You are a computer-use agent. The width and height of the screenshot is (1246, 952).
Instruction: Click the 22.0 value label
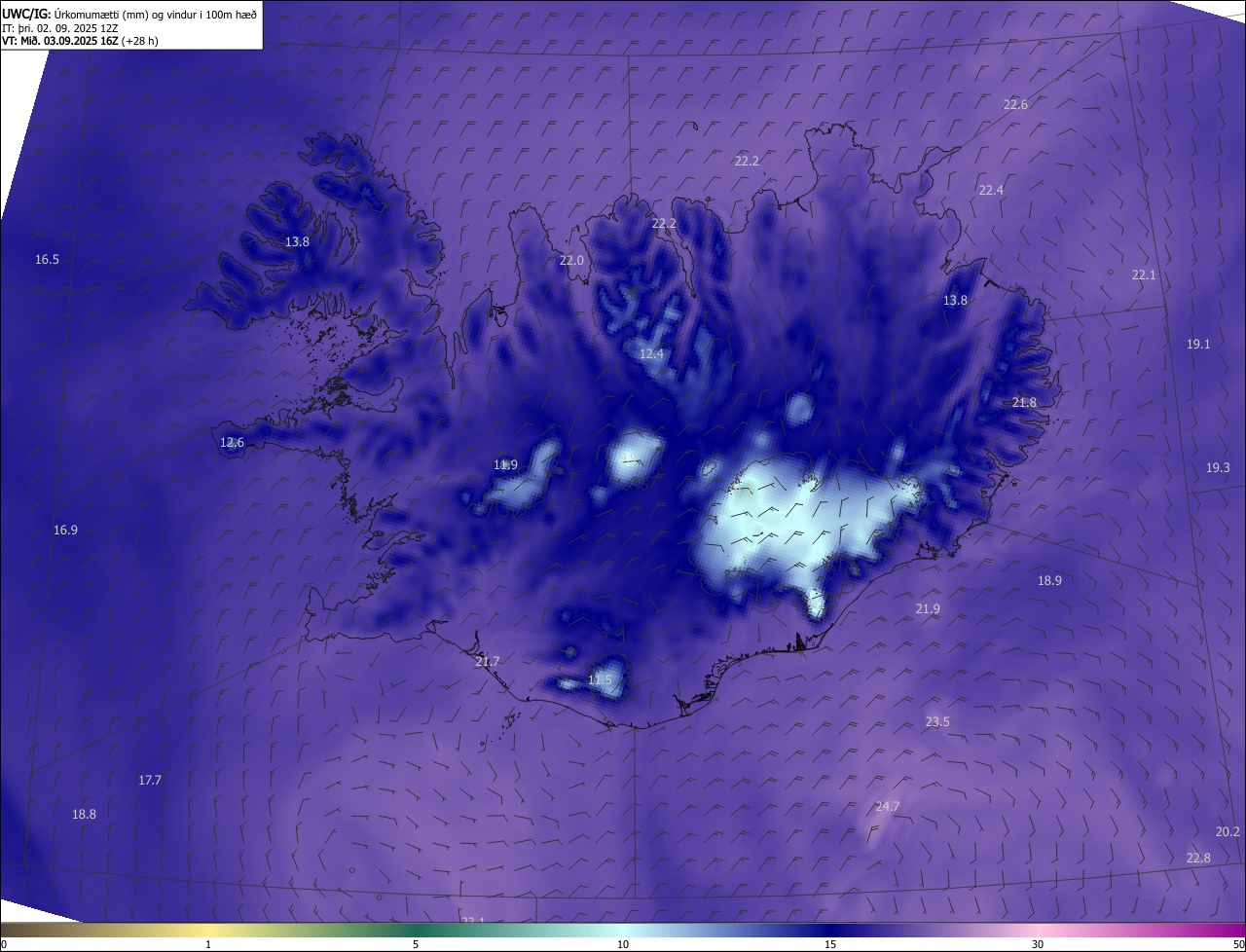(x=571, y=260)
